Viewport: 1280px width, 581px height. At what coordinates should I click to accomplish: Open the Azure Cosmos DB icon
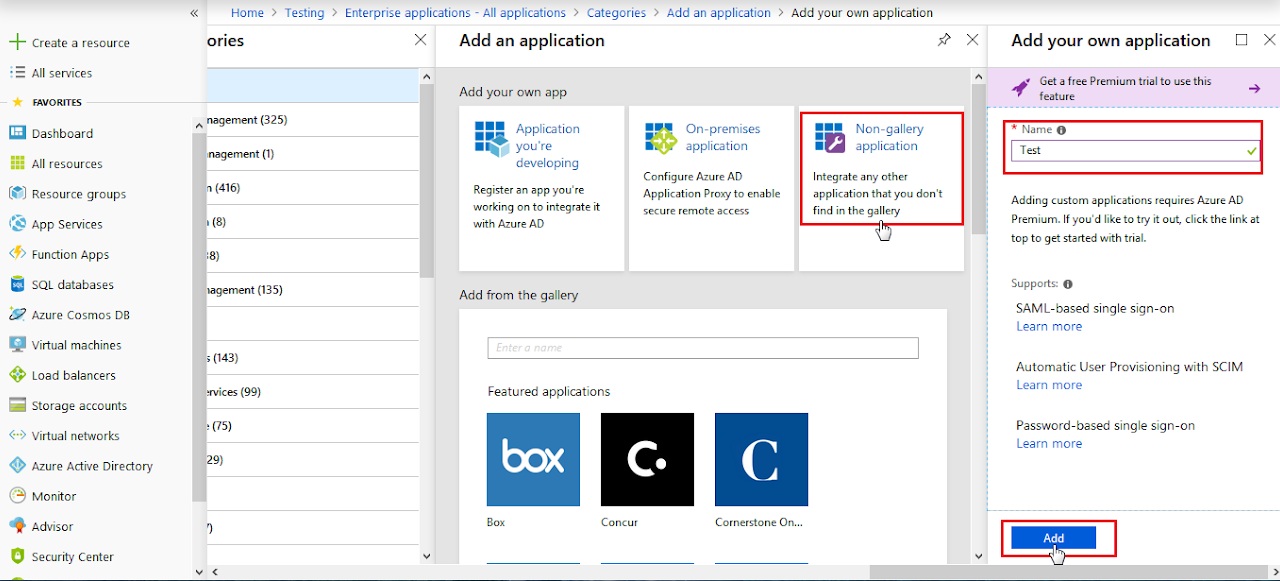(x=16, y=314)
